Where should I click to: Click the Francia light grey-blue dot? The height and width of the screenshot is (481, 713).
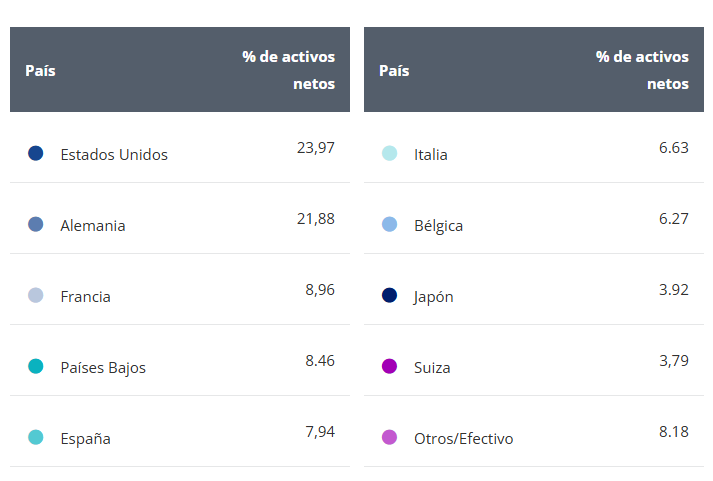pyautogui.click(x=36, y=296)
